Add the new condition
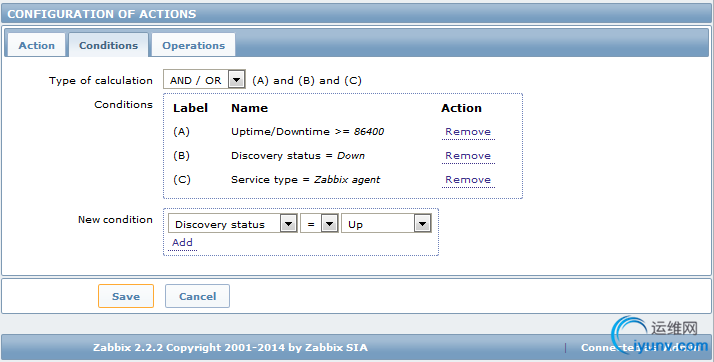The height and width of the screenshot is (362, 714). pos(182,243)
